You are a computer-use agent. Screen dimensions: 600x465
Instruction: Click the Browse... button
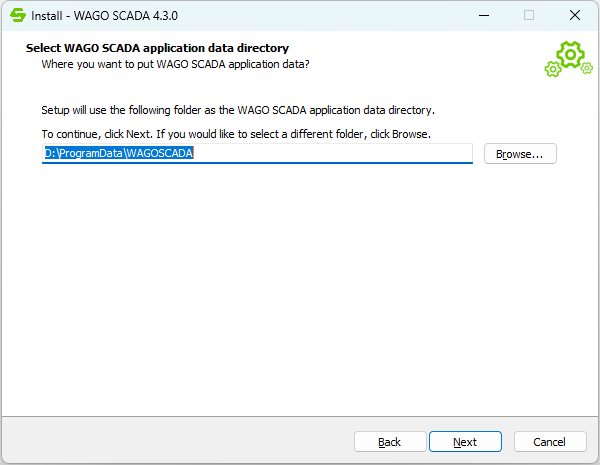coord(520,154)
